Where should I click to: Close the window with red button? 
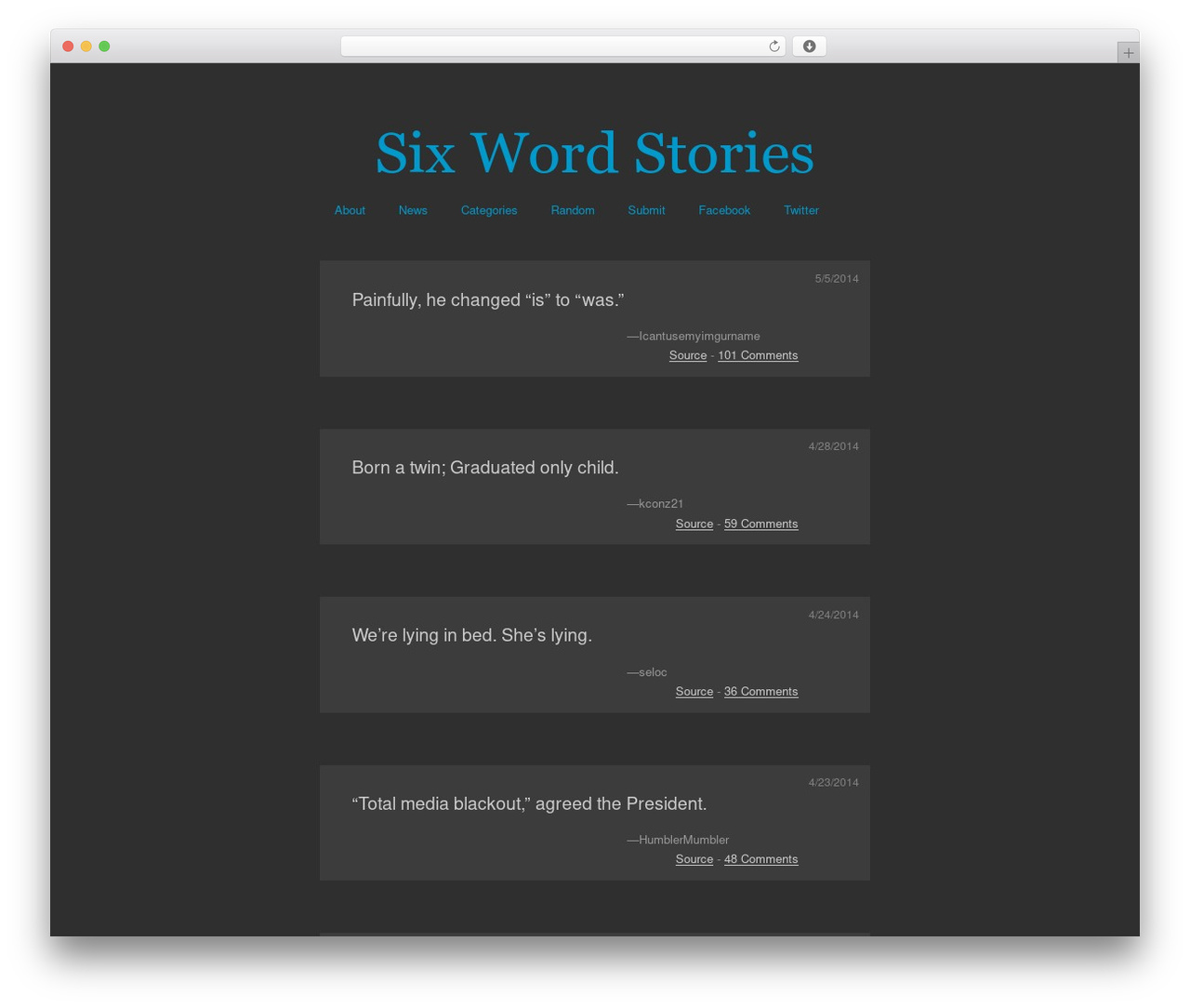pyautogui.click(x=68, y=46)
